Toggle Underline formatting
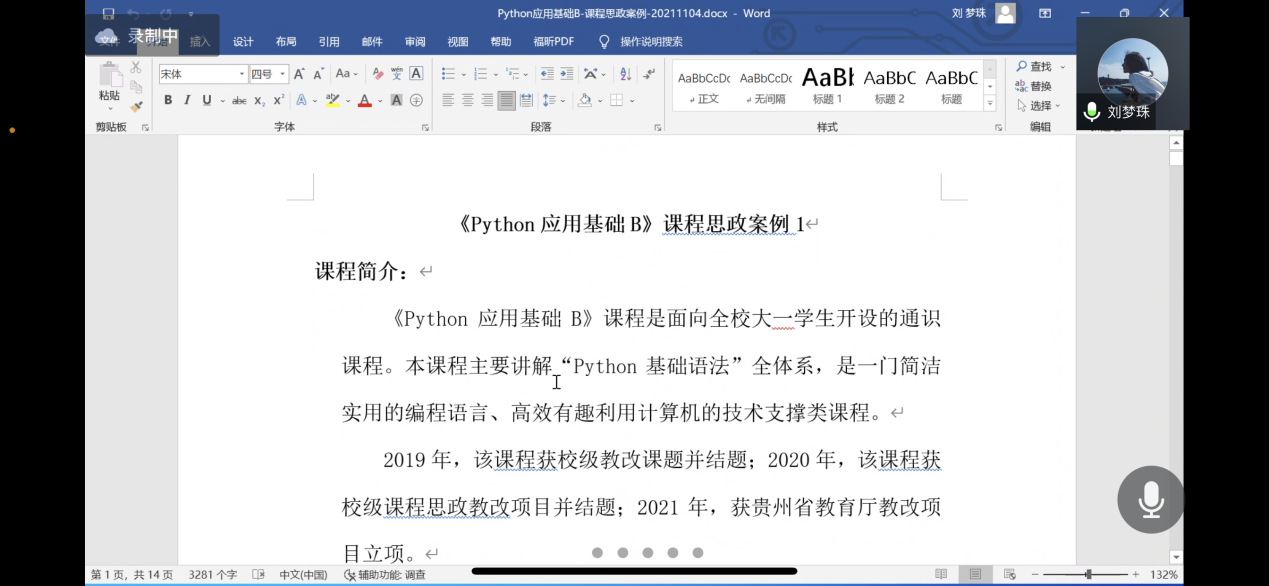 pyautogui.click(x=206, y=100)
